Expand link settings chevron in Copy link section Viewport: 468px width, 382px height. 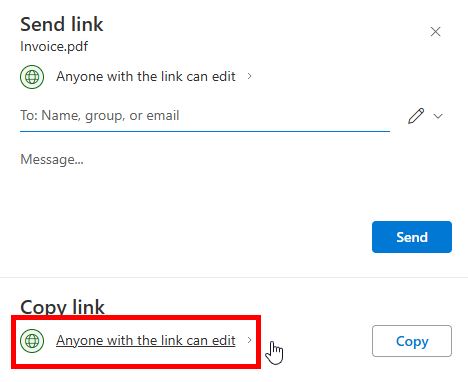point(249,340)
